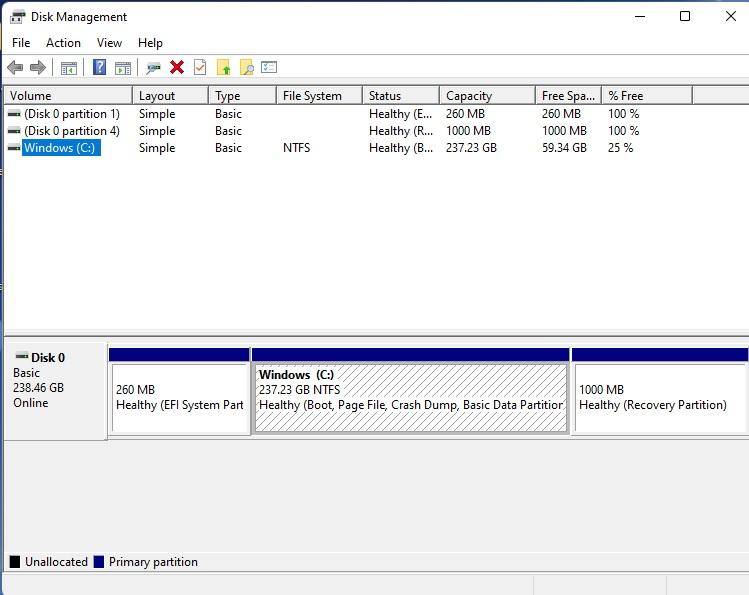Viewport: 749px width, 595px height.
Task: Select Disk 0 partition 4 in list
Action: [71, 131]
